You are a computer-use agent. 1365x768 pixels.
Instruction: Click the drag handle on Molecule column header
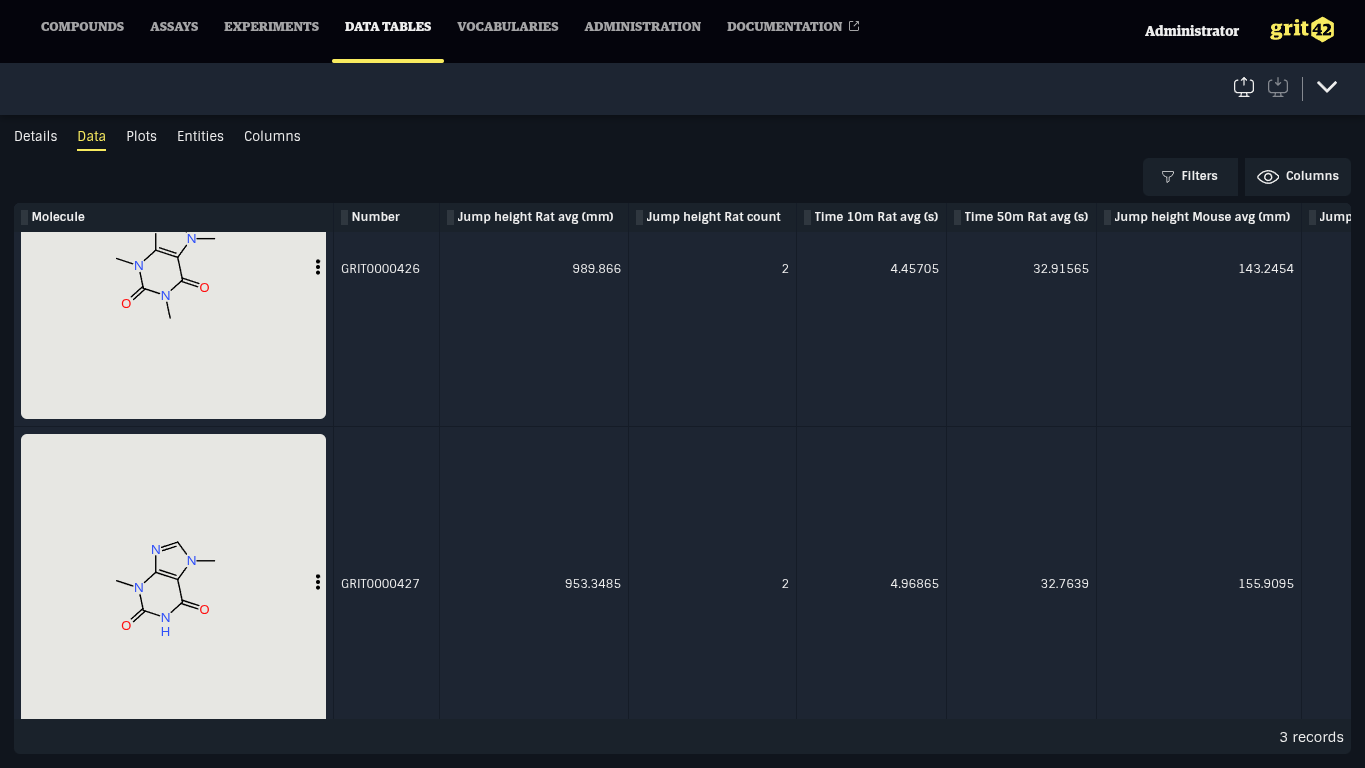[25, 217]
